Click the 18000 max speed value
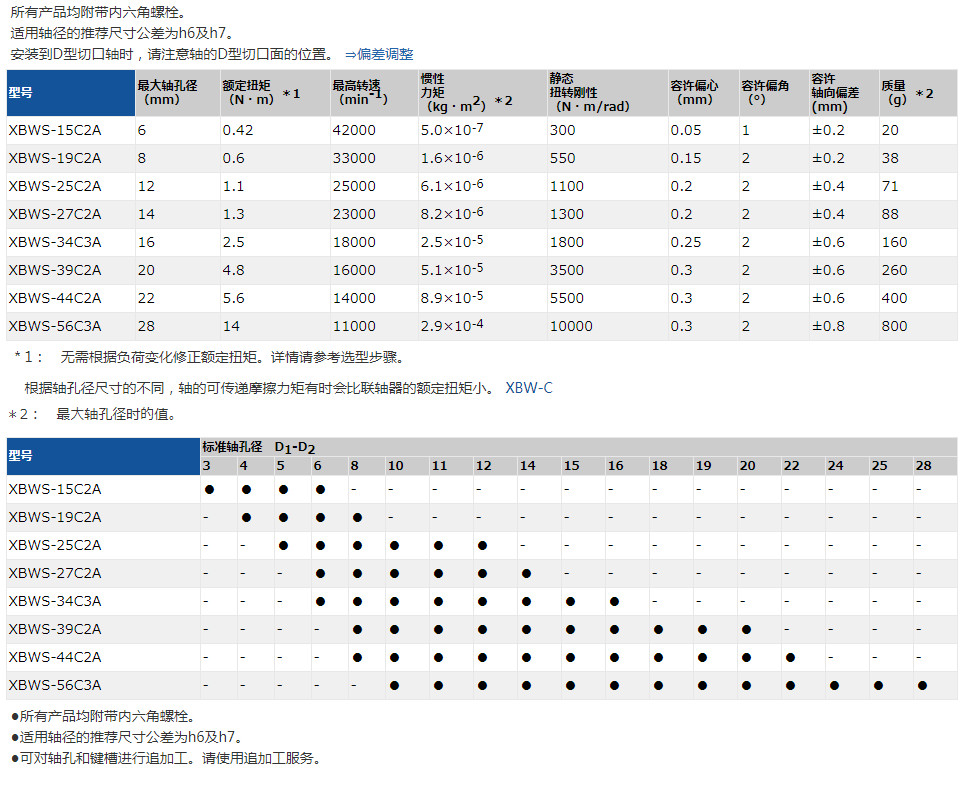The image size is (964, 796). tap(354, 242)
